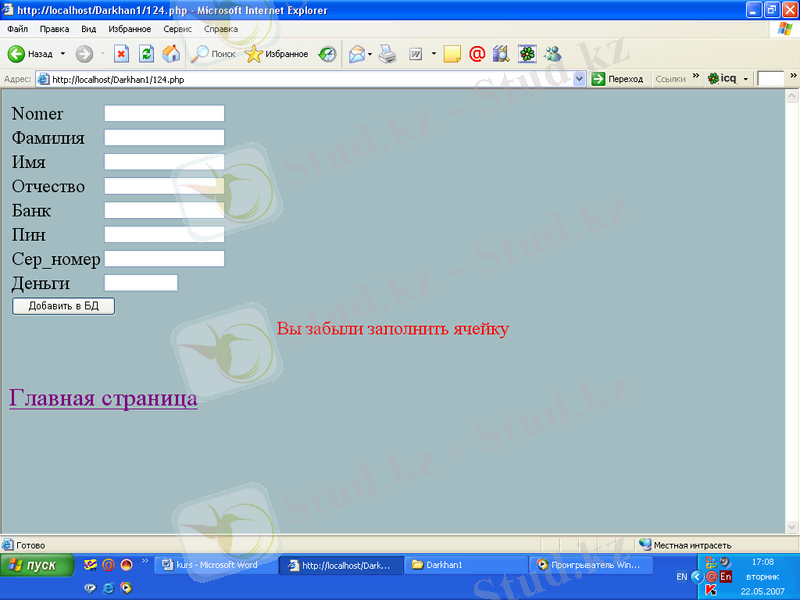Open Favorites (Избранное) star icon
The image size is (800, 600).
tap(254, 54)
